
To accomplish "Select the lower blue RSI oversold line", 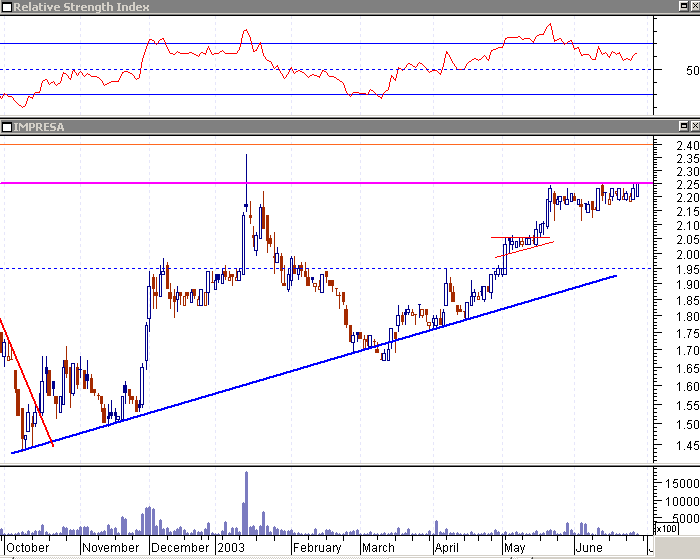I will coord(326,95).
